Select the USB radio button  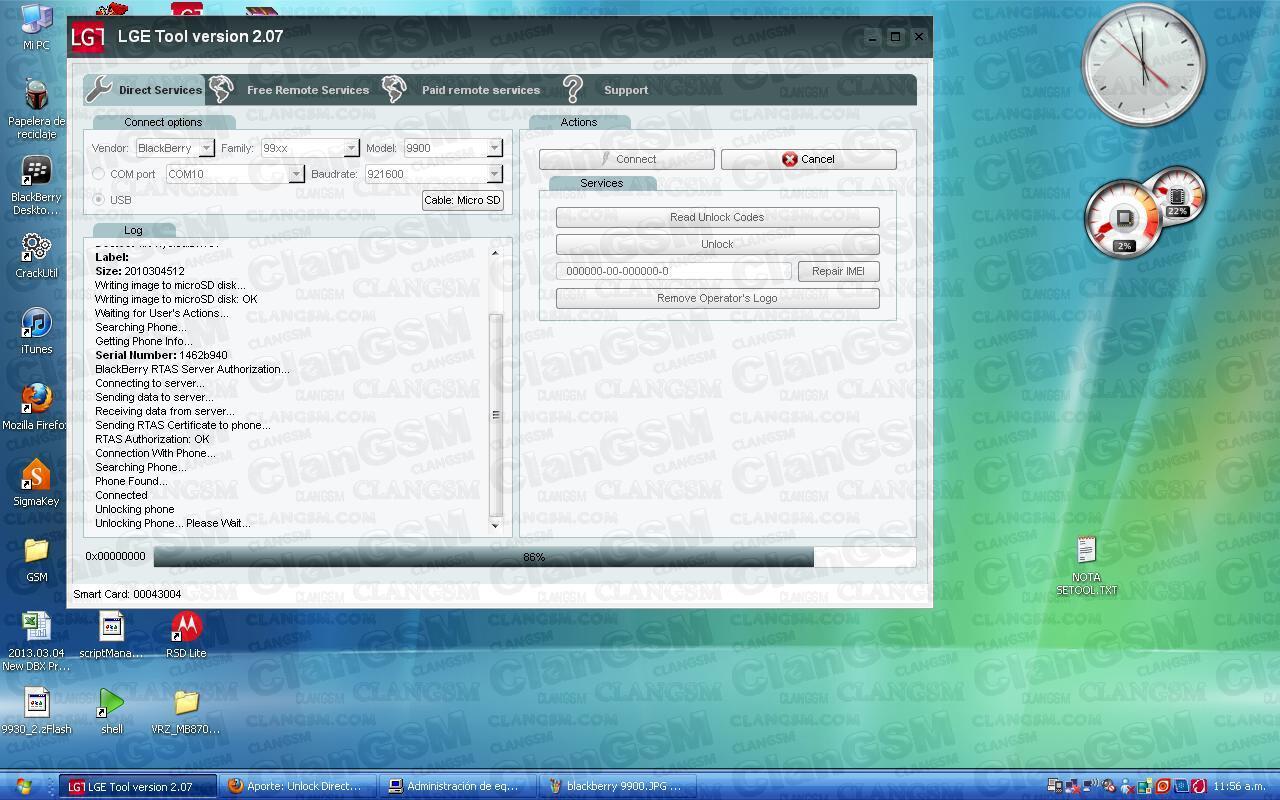[98, 200]
